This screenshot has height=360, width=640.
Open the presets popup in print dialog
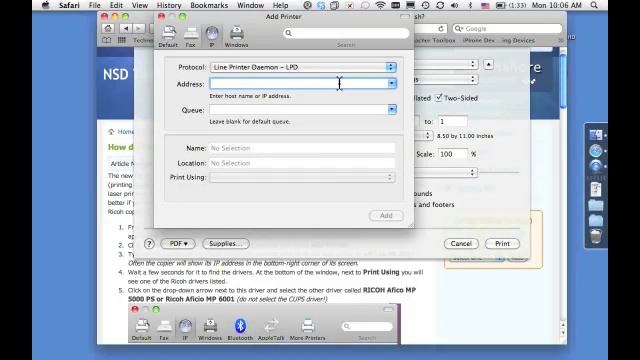[x=446, y=79]
